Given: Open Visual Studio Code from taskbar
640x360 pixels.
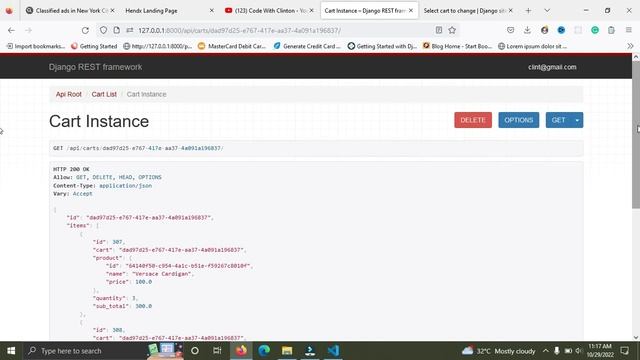Looking at the screenshot, I should point(333,351).
